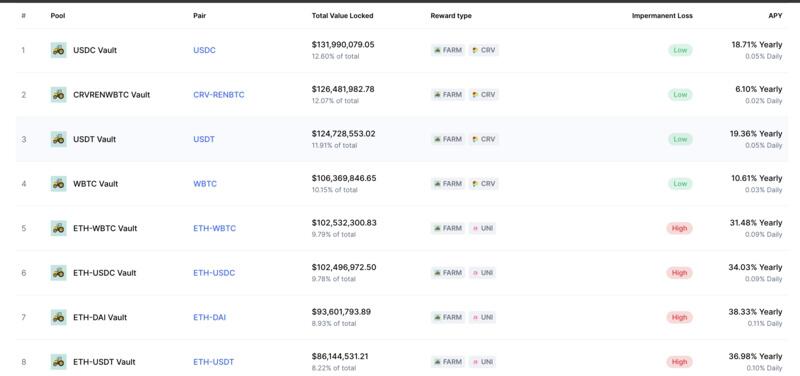Click the tractor icon for USDT Vault
This screenshot has width=800, height=376.
click(59, 139)
